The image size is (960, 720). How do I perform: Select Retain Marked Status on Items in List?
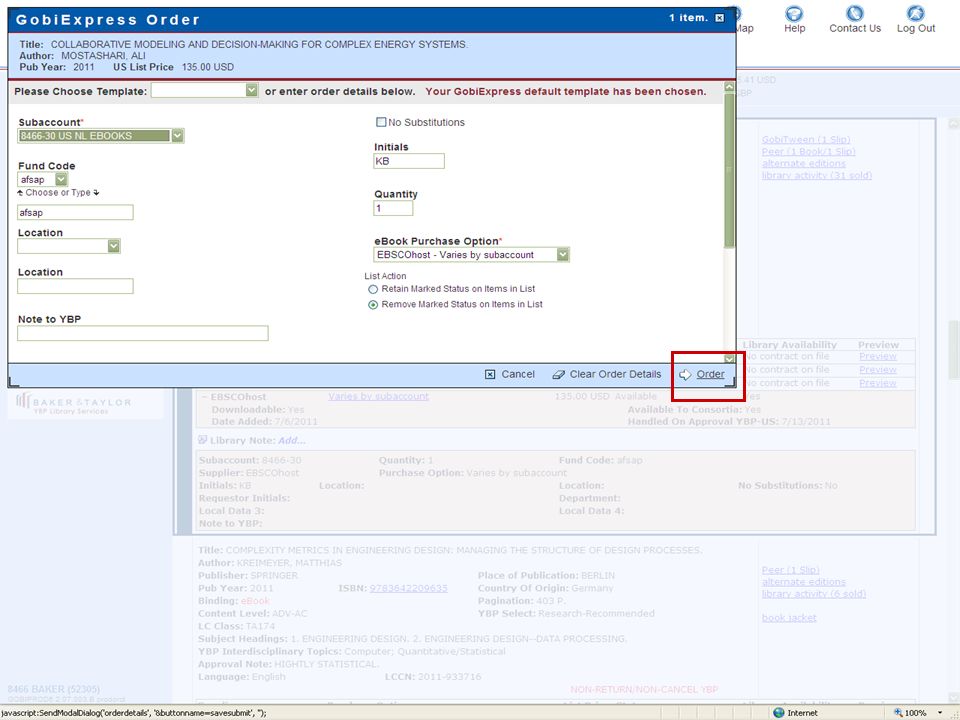[x=373, y=289]
